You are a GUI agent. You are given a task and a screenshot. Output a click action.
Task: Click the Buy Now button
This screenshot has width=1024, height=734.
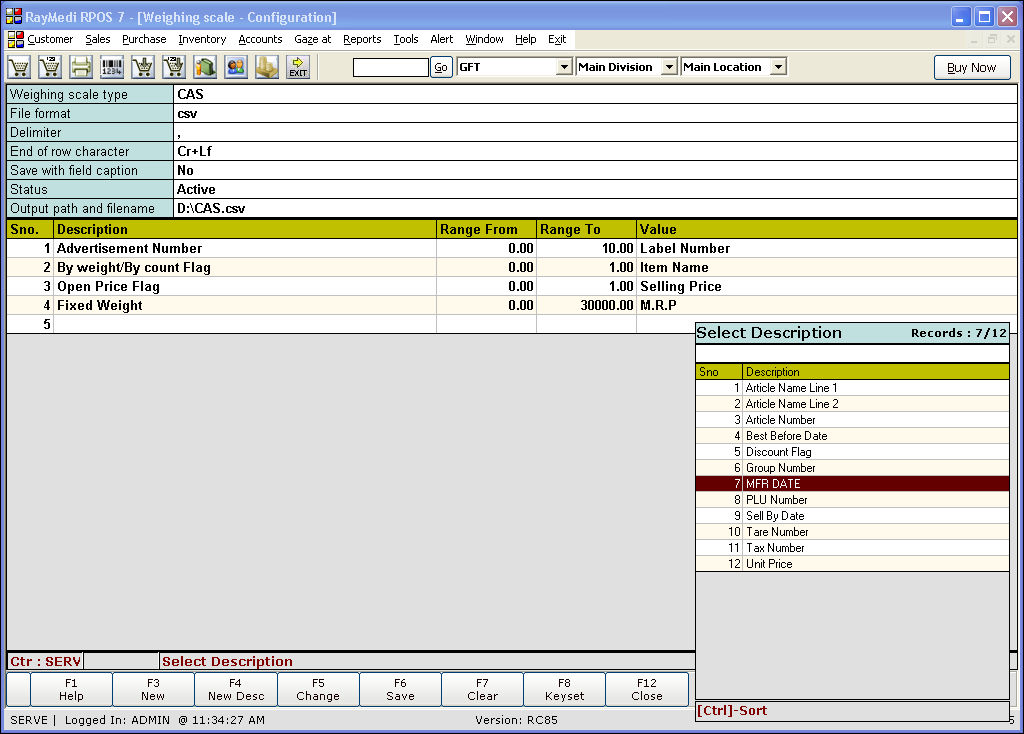point(971,67)
